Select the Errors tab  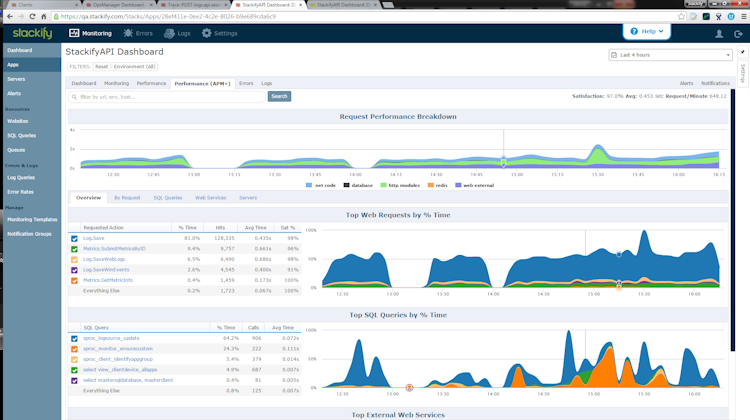[246, 83]
